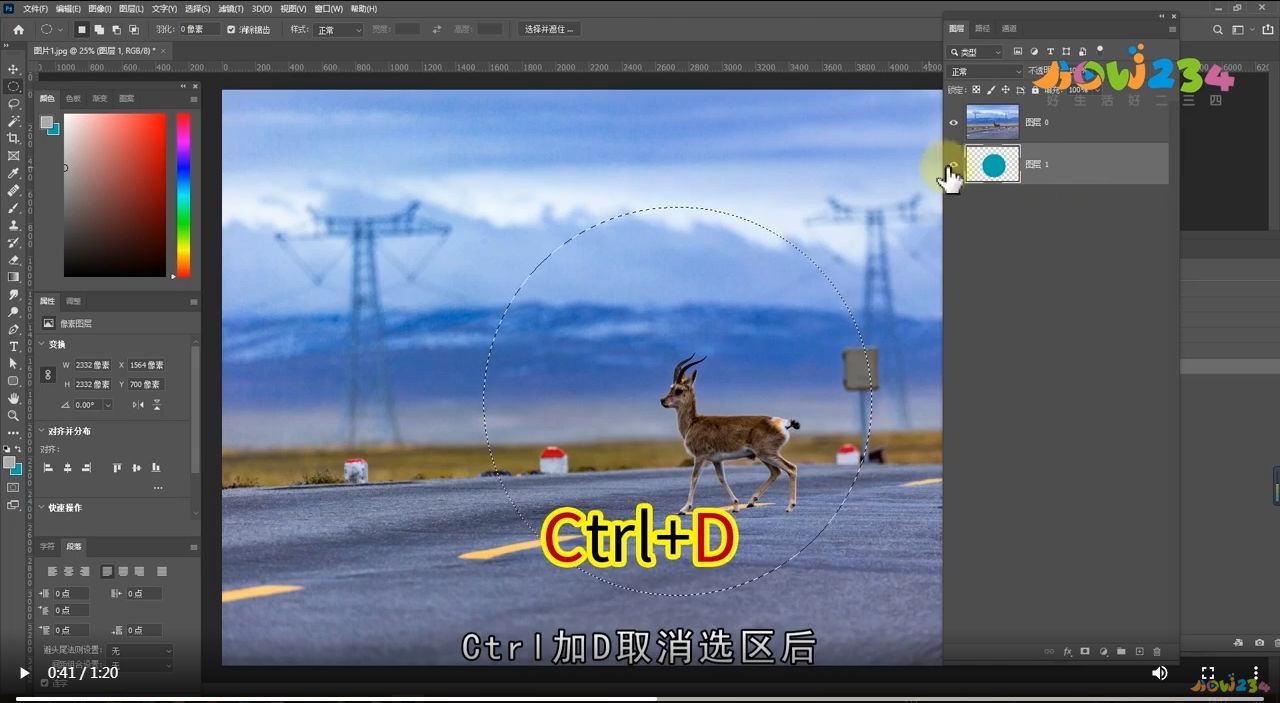Select the Gradient tool
Image resolution: width=1280 pixels, height=703 pixels.
pyautogui.click(x=14, y=277)
